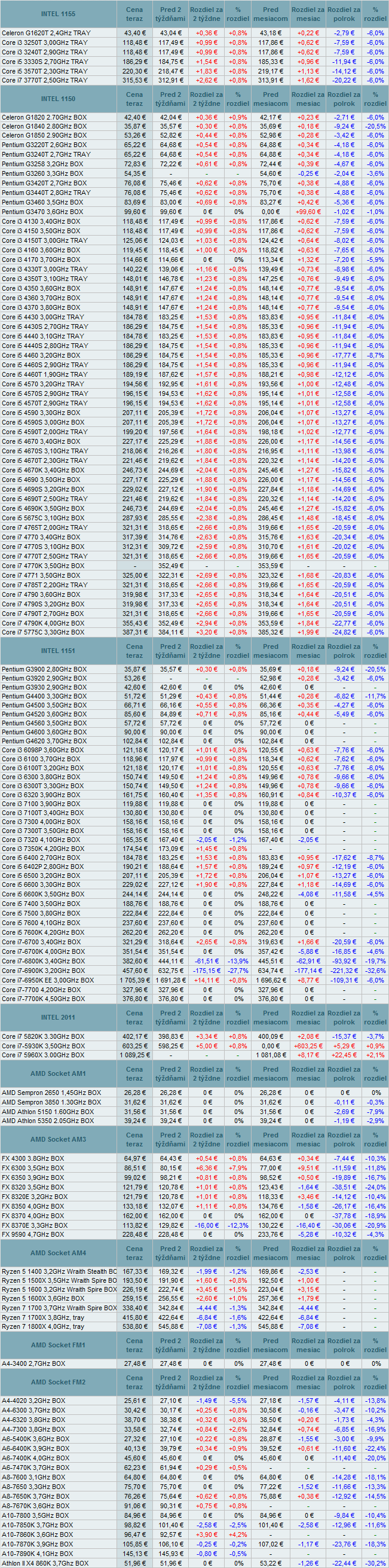389x1568 pixels.
Task: Click the AMD Socket FM2 section header
Action: (59, 1382)
